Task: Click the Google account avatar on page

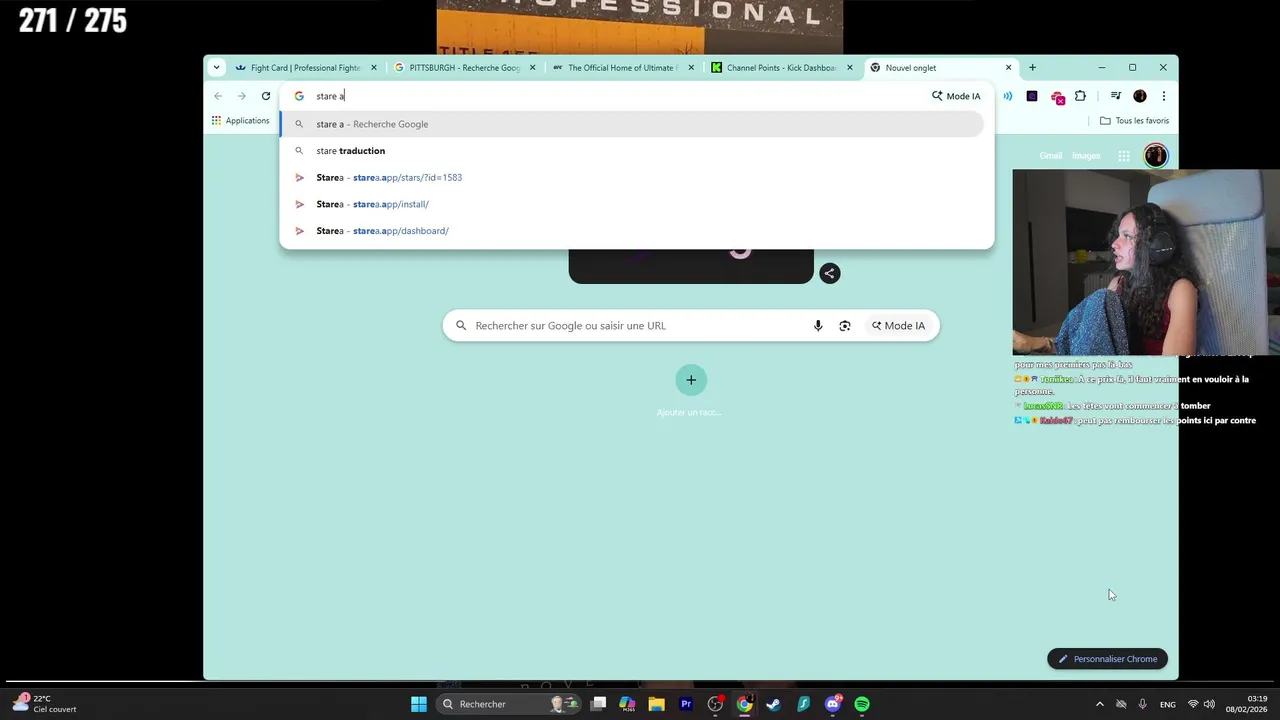Action: click(1156, 155)
